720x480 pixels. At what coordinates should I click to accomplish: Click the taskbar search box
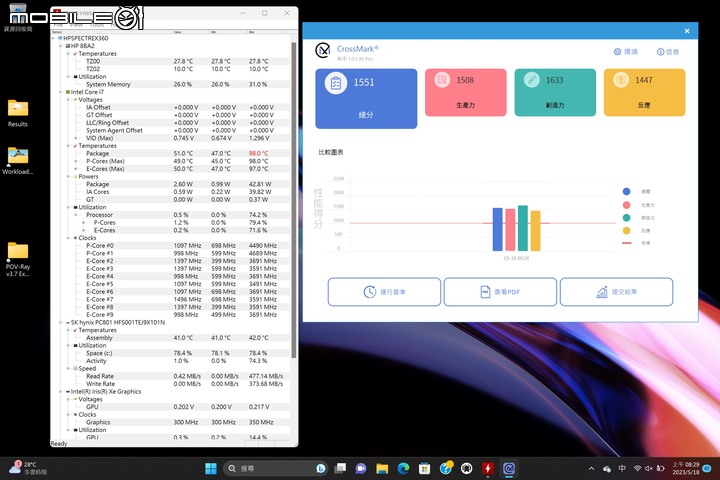click(276, 469)
